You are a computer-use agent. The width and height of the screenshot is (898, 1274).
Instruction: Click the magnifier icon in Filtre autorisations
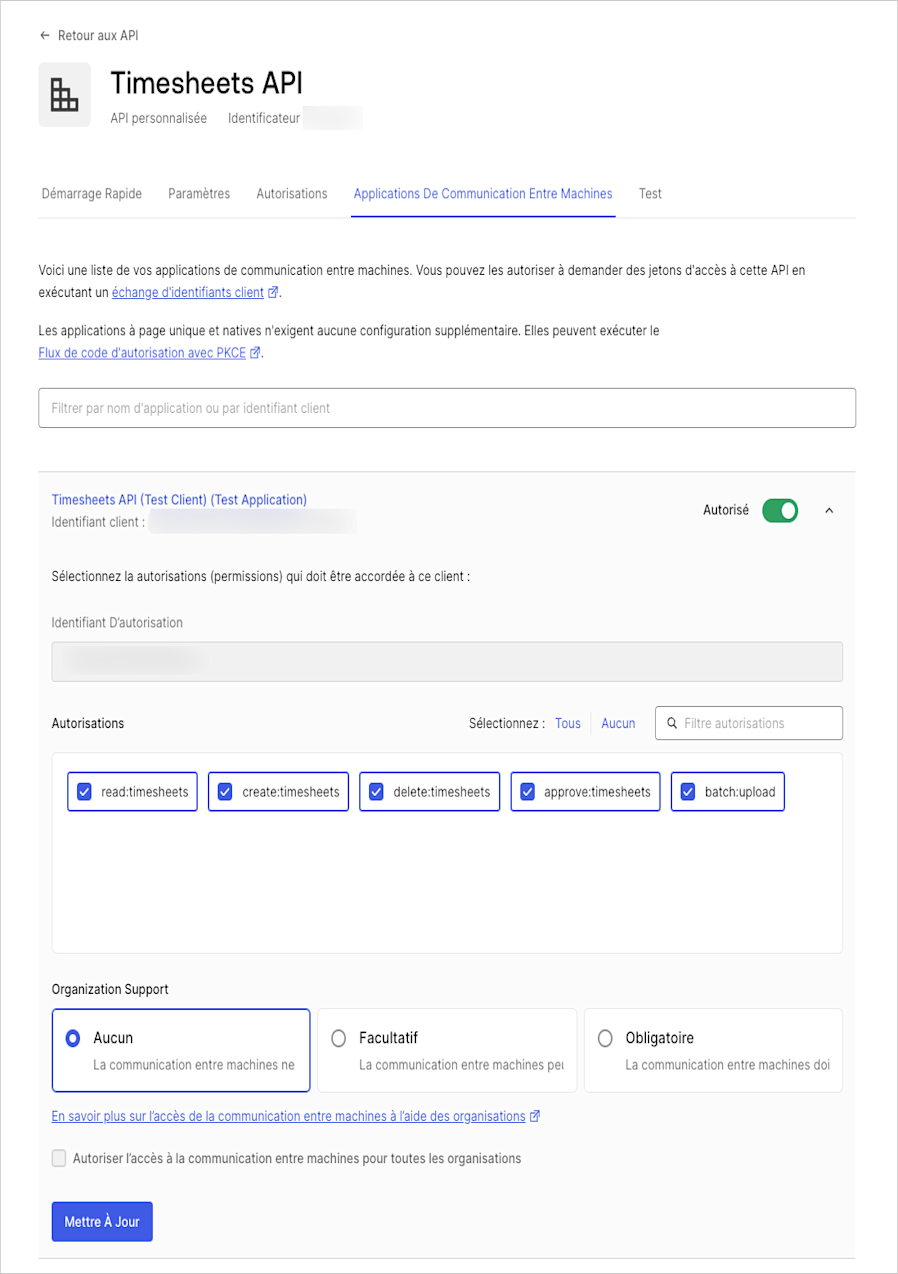pos(672,723)
